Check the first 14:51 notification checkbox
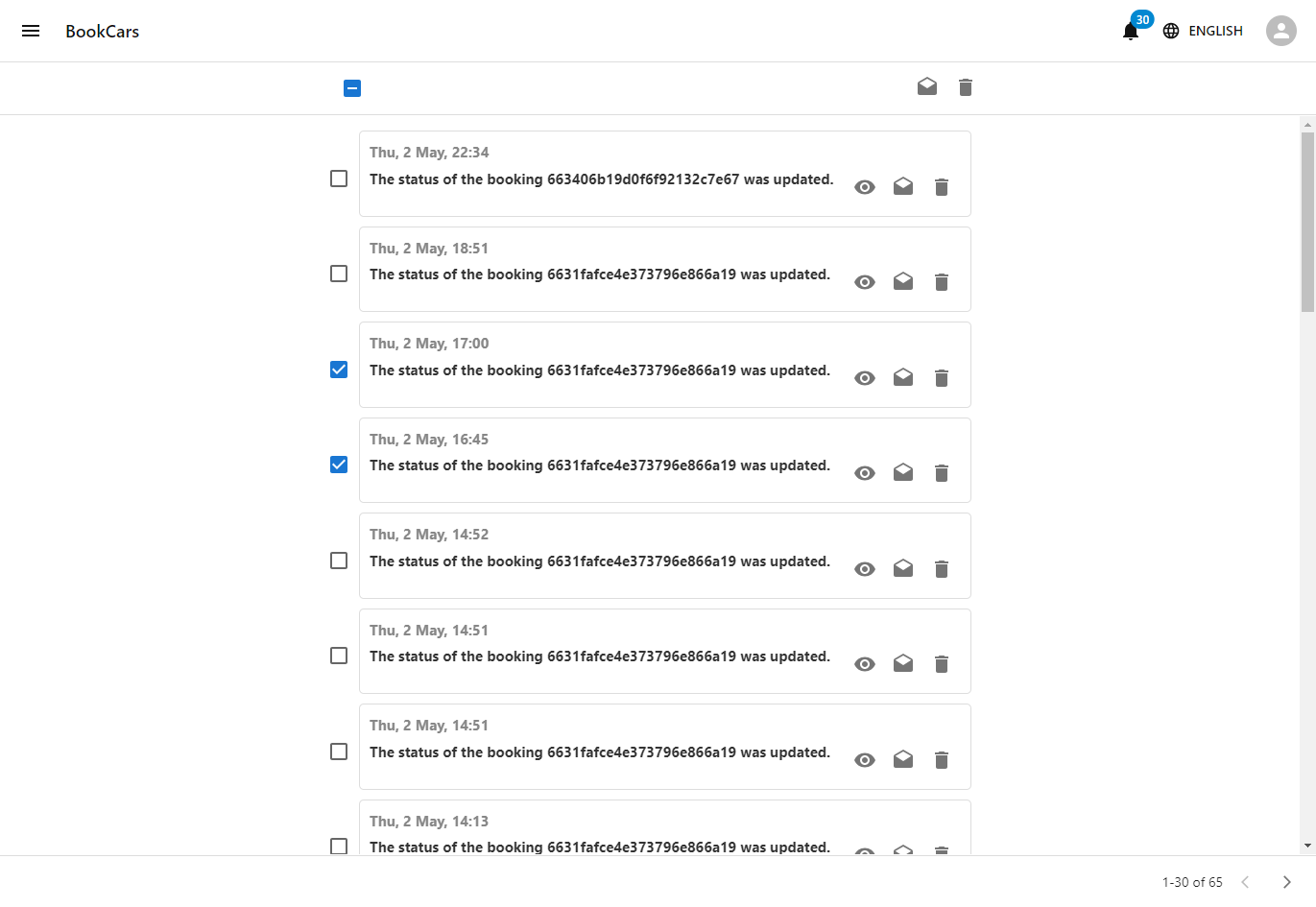The image size is (1316, 907). (339, 656)
